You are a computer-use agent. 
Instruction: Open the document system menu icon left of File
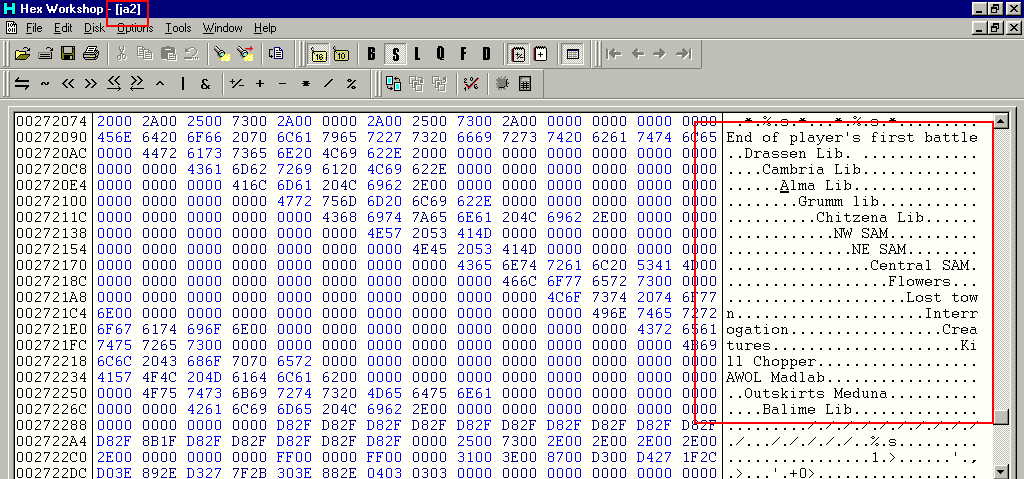(x=11, y=28)
